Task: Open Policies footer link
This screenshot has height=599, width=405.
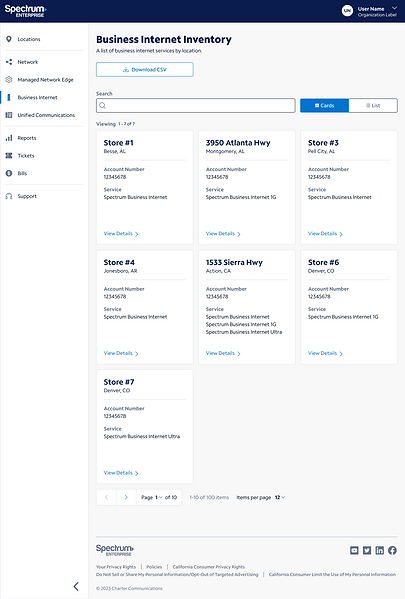Action: [x=154, y=567]
